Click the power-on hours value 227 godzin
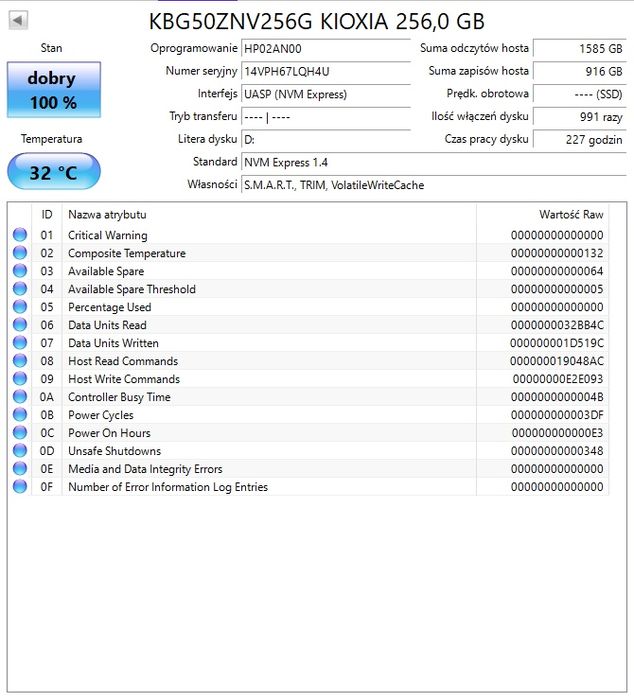 [580, 140]
